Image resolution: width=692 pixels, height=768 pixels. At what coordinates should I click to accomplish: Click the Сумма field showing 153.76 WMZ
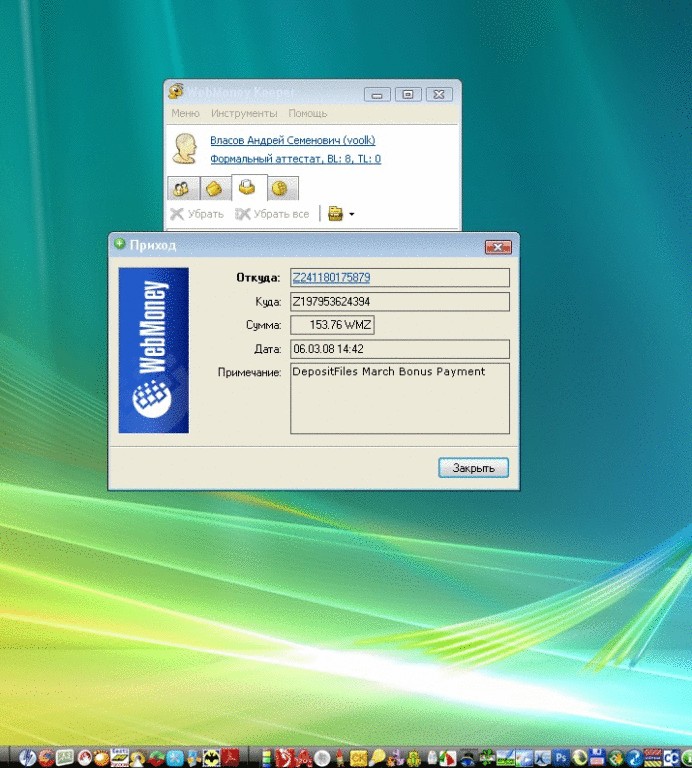click(332, 325)
